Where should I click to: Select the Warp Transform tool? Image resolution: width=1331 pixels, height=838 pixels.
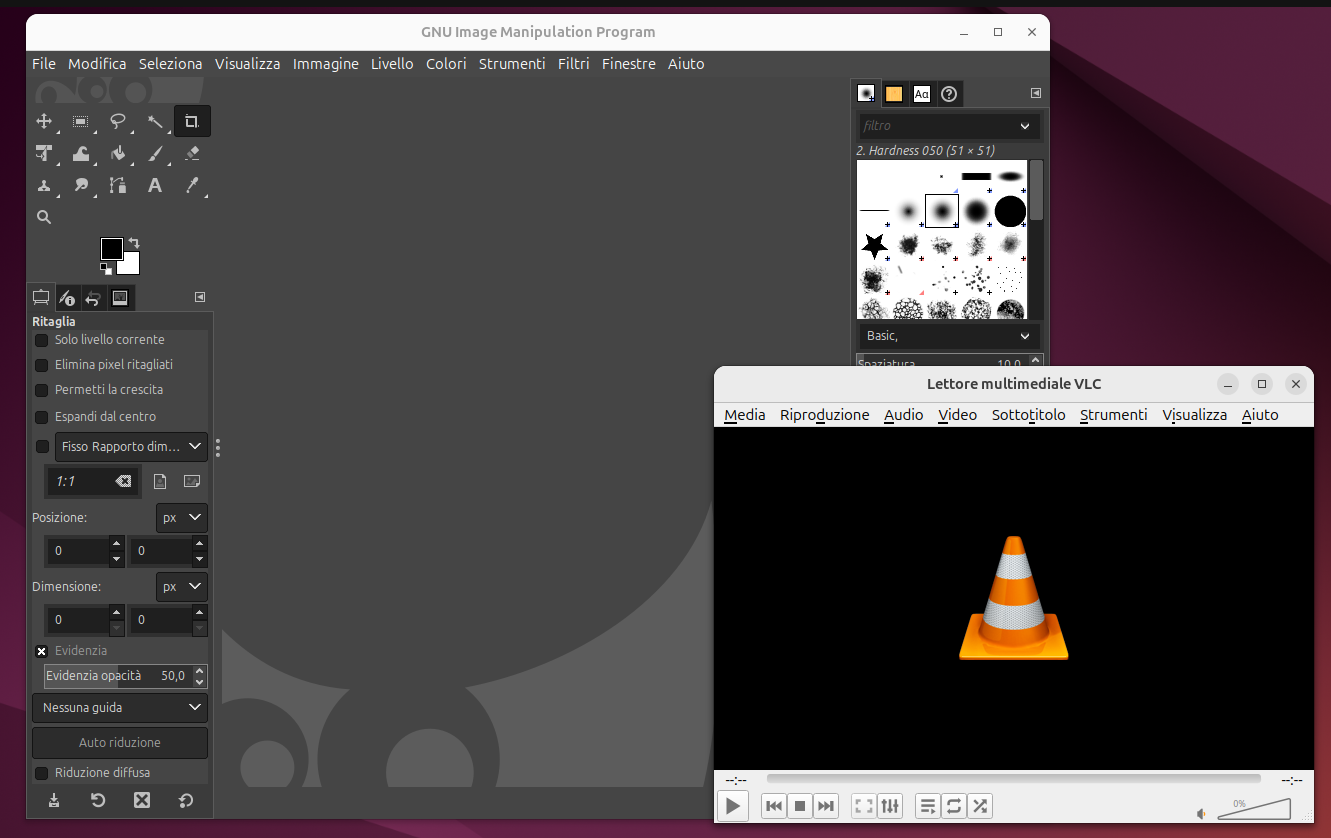tap(81, 153)
